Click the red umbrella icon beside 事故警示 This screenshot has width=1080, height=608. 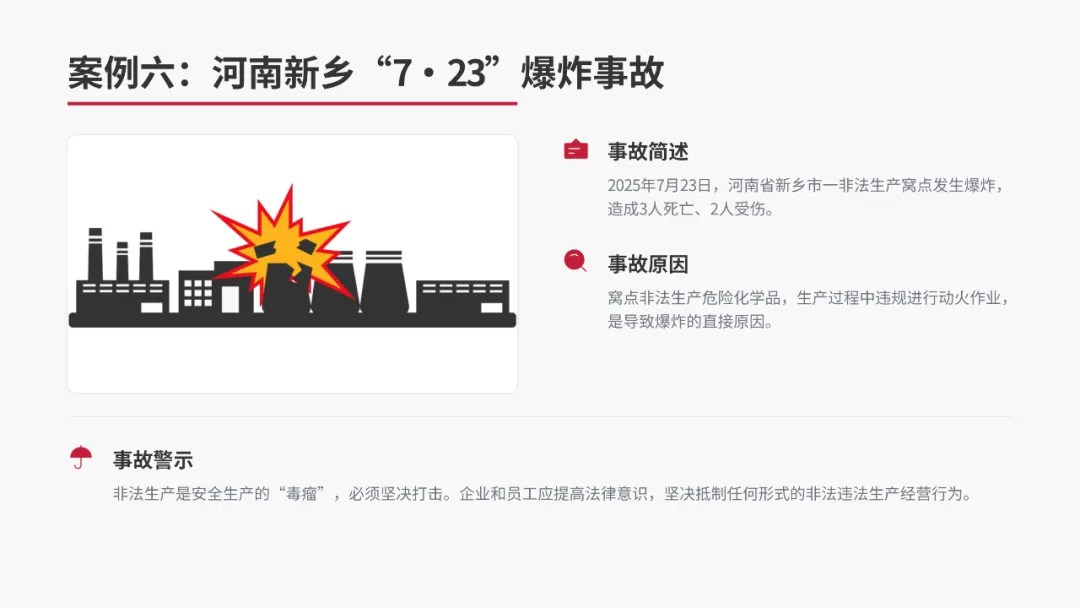[x=81, y=457]
